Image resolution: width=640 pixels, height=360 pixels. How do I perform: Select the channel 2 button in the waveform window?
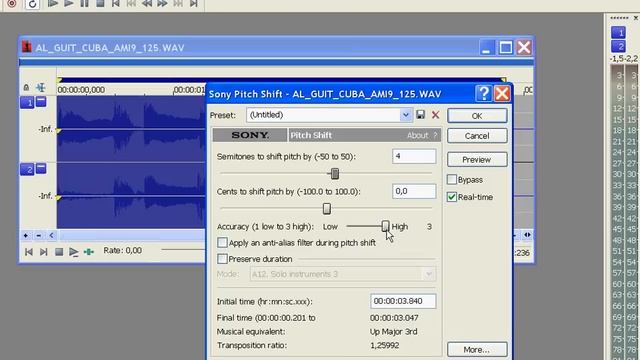[x=27, y=169]
